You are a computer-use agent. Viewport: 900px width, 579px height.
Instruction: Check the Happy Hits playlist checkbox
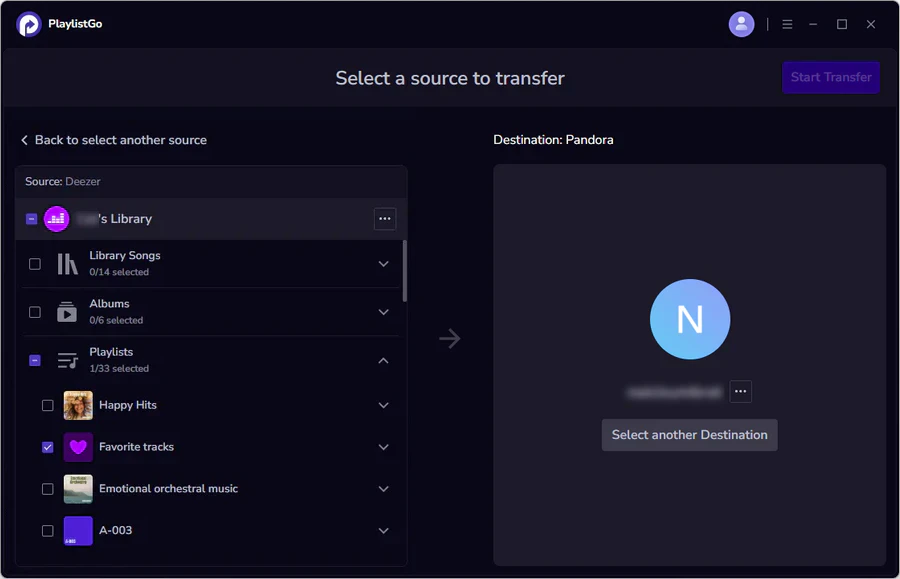click(48, 406)
